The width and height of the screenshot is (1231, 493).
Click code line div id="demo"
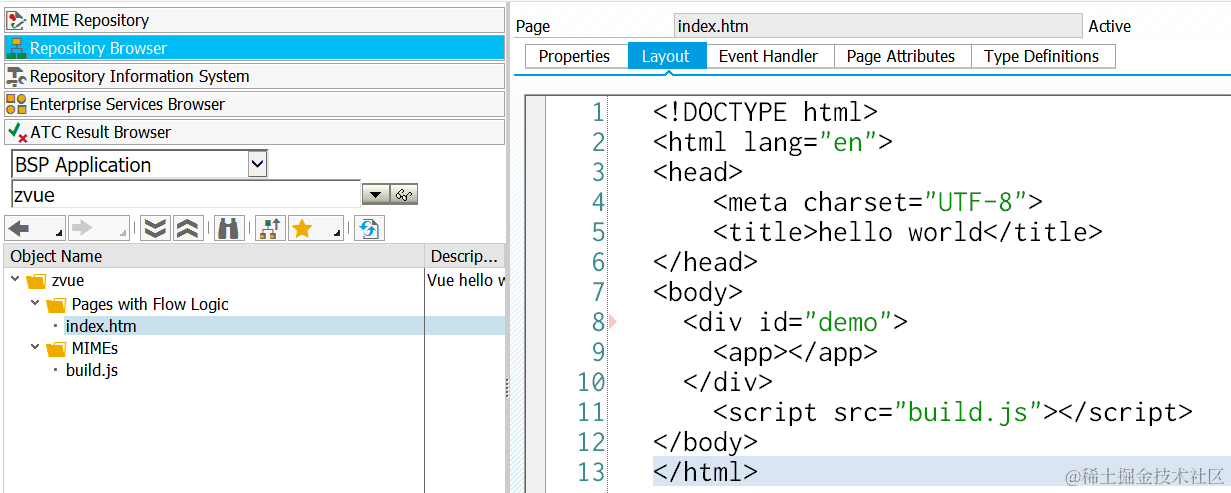(x=796, y=321)
